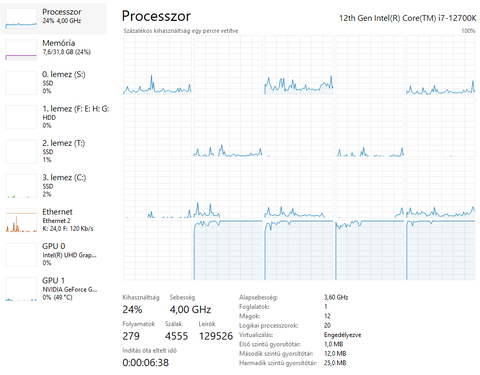Open 2. lemez (T:) disk view
Screen dimensions: 480x375
(x=54, y=151)
